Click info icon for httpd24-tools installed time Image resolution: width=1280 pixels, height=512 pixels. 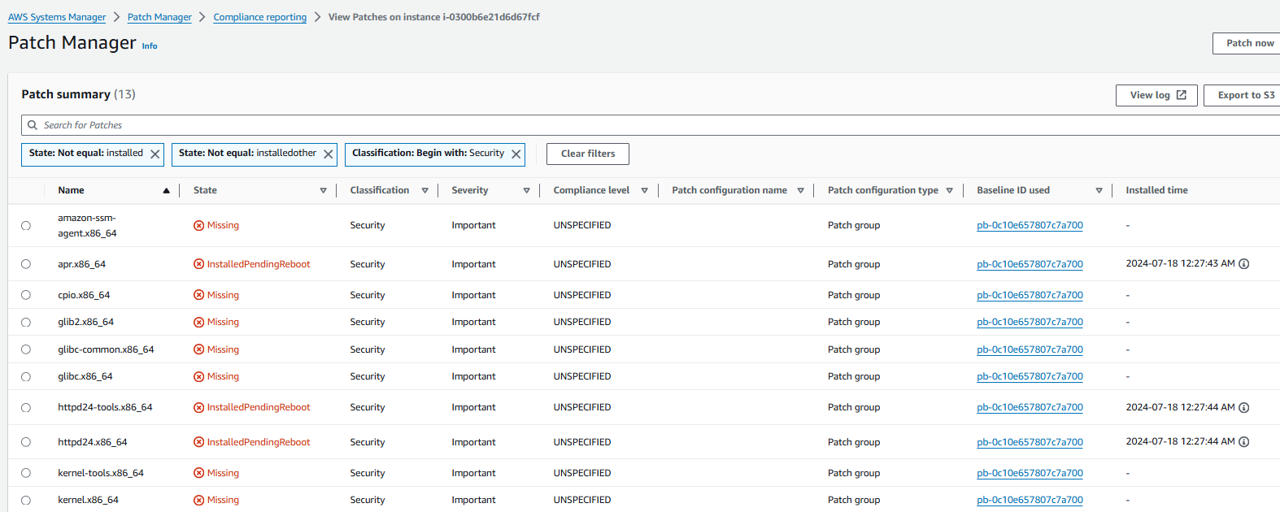pos(1244,408)
